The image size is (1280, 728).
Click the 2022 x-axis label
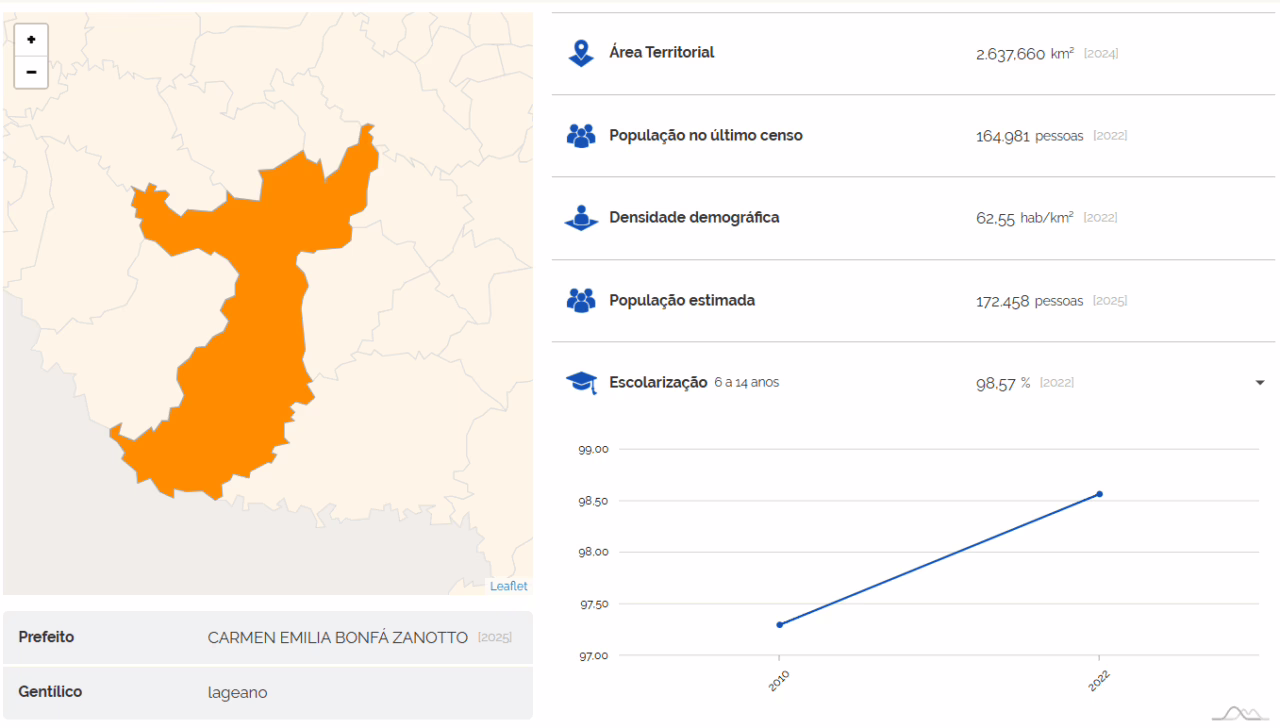(1099, 681)
